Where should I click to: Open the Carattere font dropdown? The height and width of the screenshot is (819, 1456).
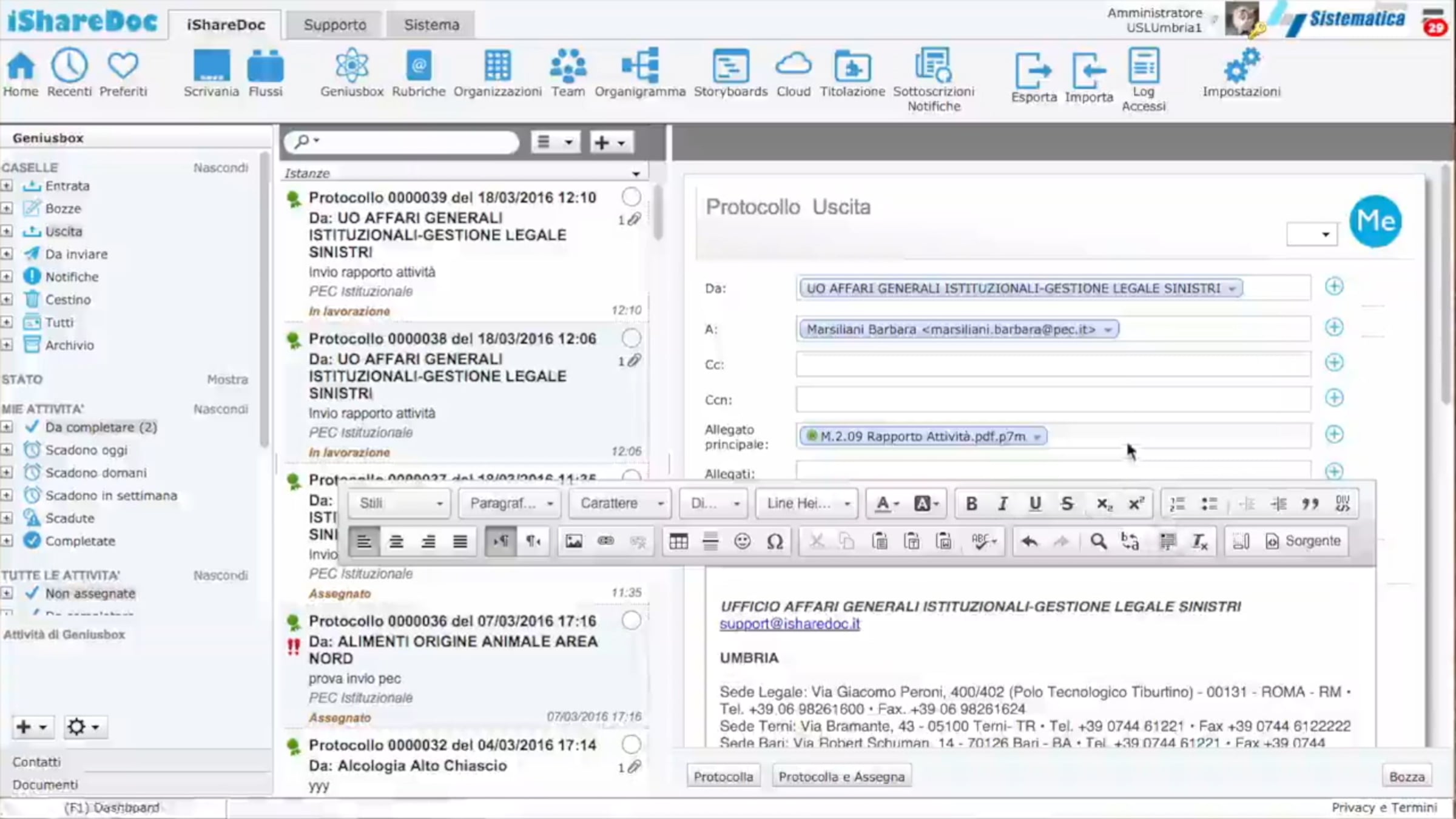coord(620,504)
